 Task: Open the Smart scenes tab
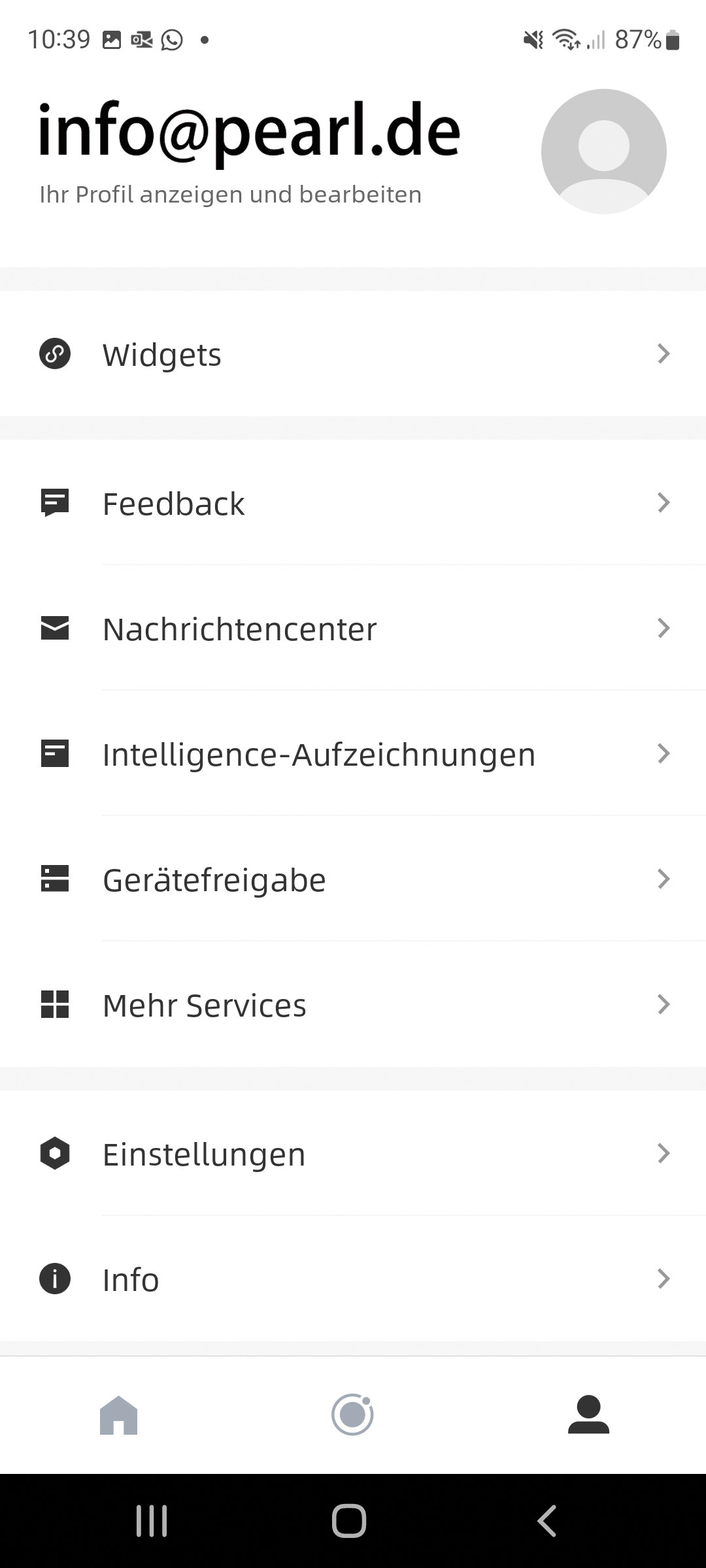point(352,1415)
